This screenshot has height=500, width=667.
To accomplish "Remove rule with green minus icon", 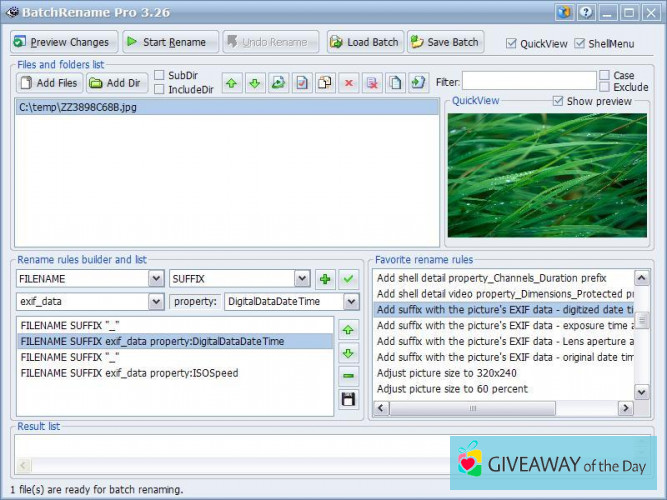I will coord(348,376).
